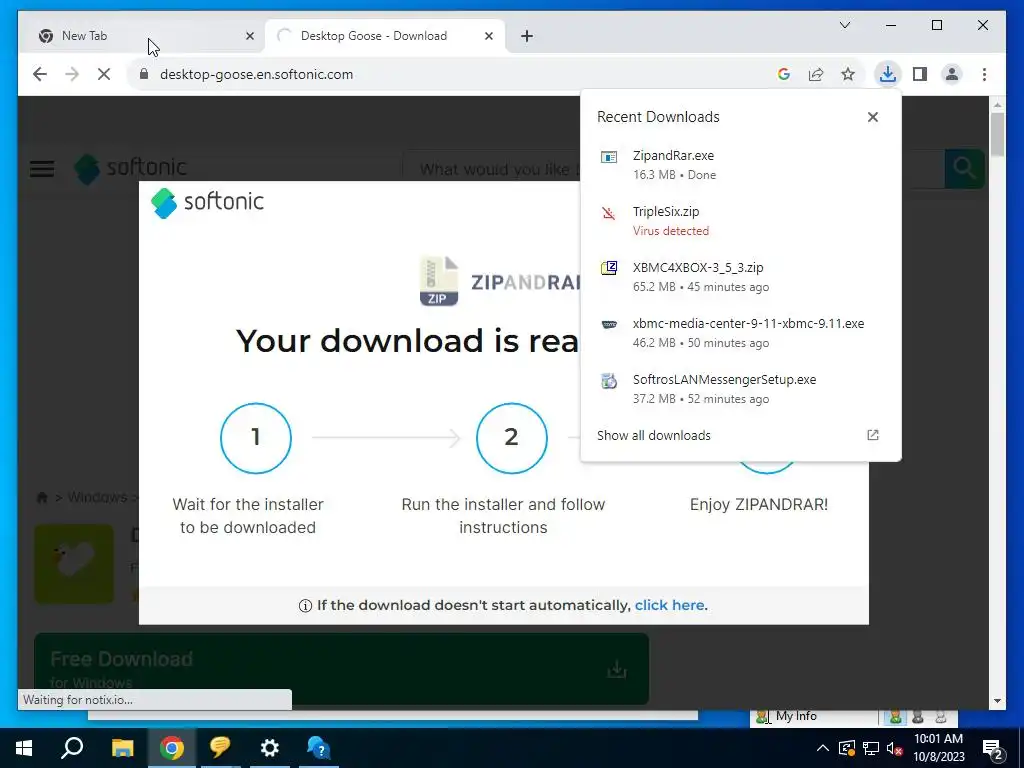This screenshot has height=768, width=1024.
Task: Switch to the New Tab tab
Action: click(x=141, y=36)
